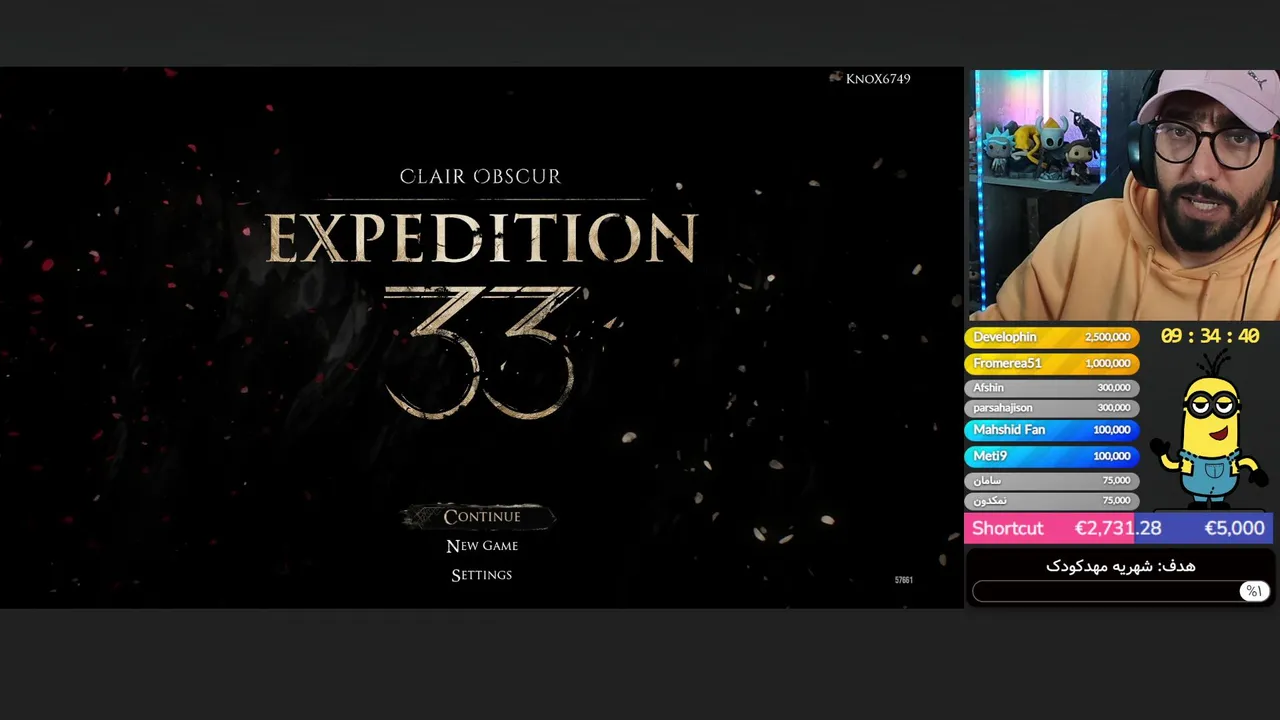The image size is (1280, 720).
Task: Click the Meti9 donor row
Action: [1051, 455]
